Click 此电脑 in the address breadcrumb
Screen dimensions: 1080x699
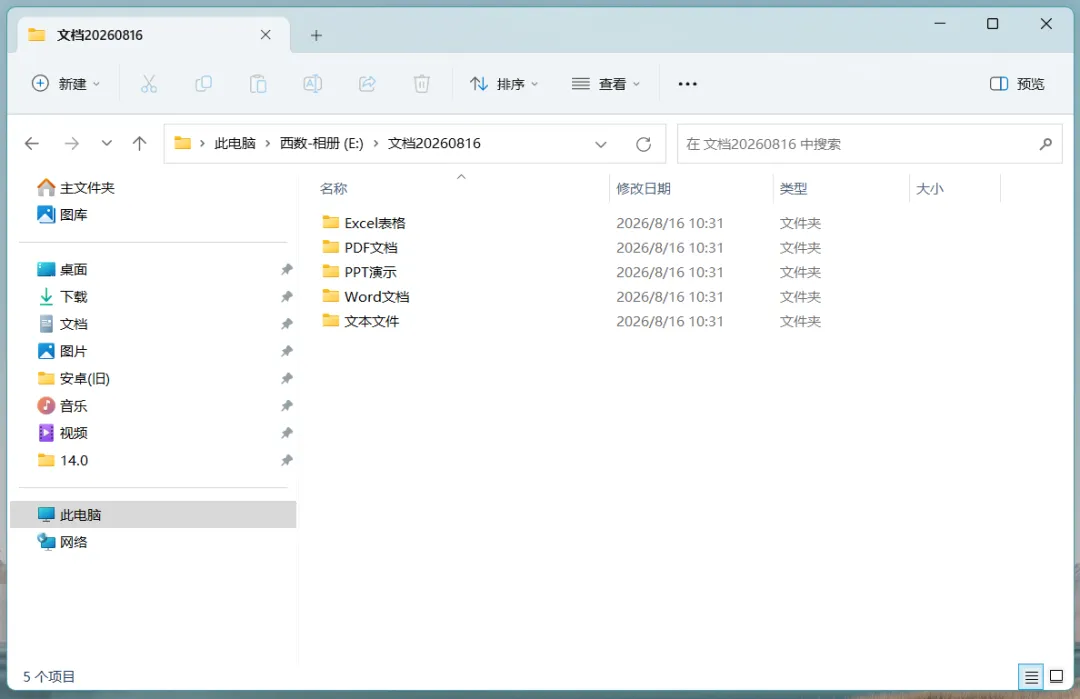pyautogui.click(x=235, y=143)
